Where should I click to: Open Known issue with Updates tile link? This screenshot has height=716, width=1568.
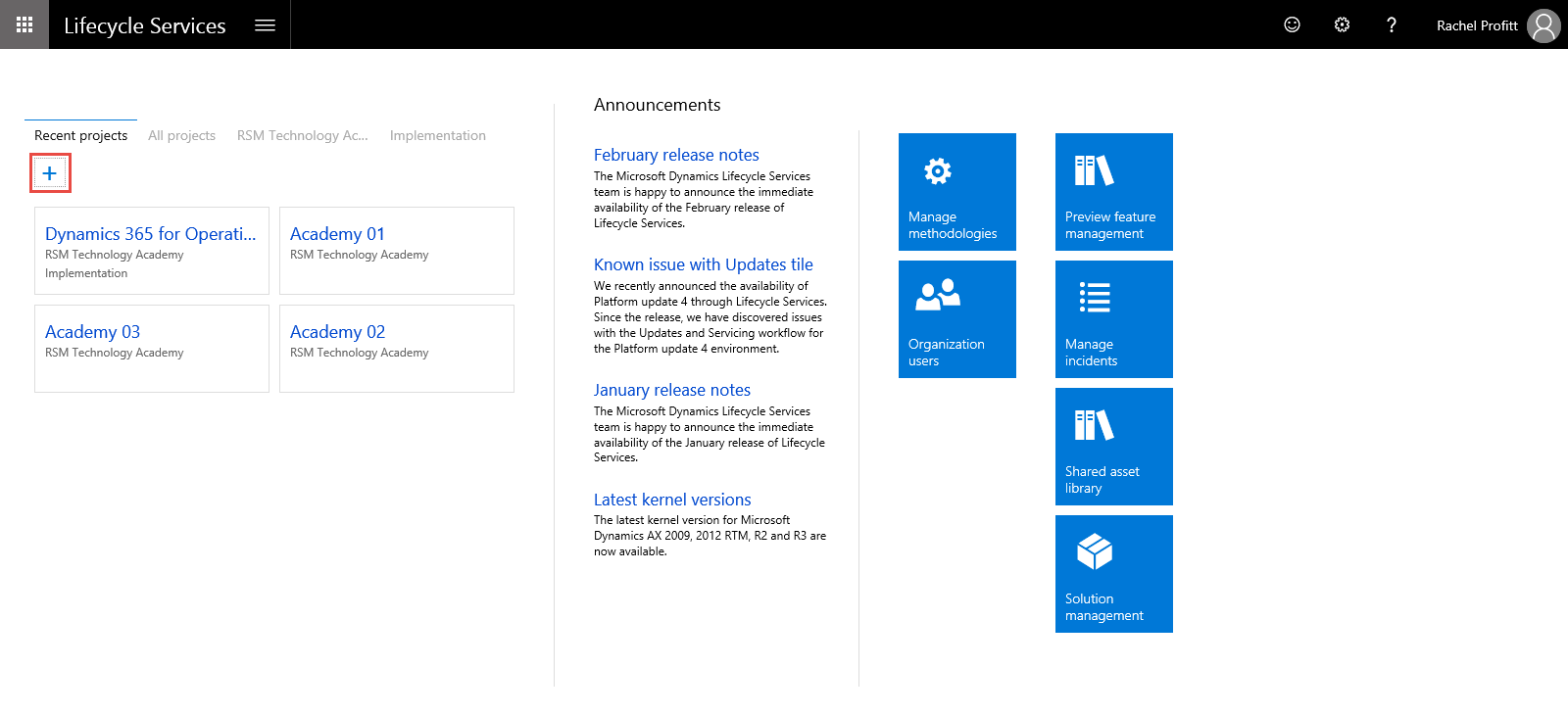(x=703, y=264)
